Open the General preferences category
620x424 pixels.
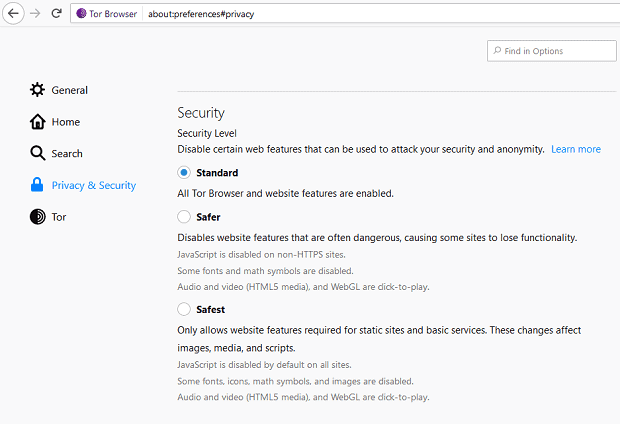click(59, 90)
